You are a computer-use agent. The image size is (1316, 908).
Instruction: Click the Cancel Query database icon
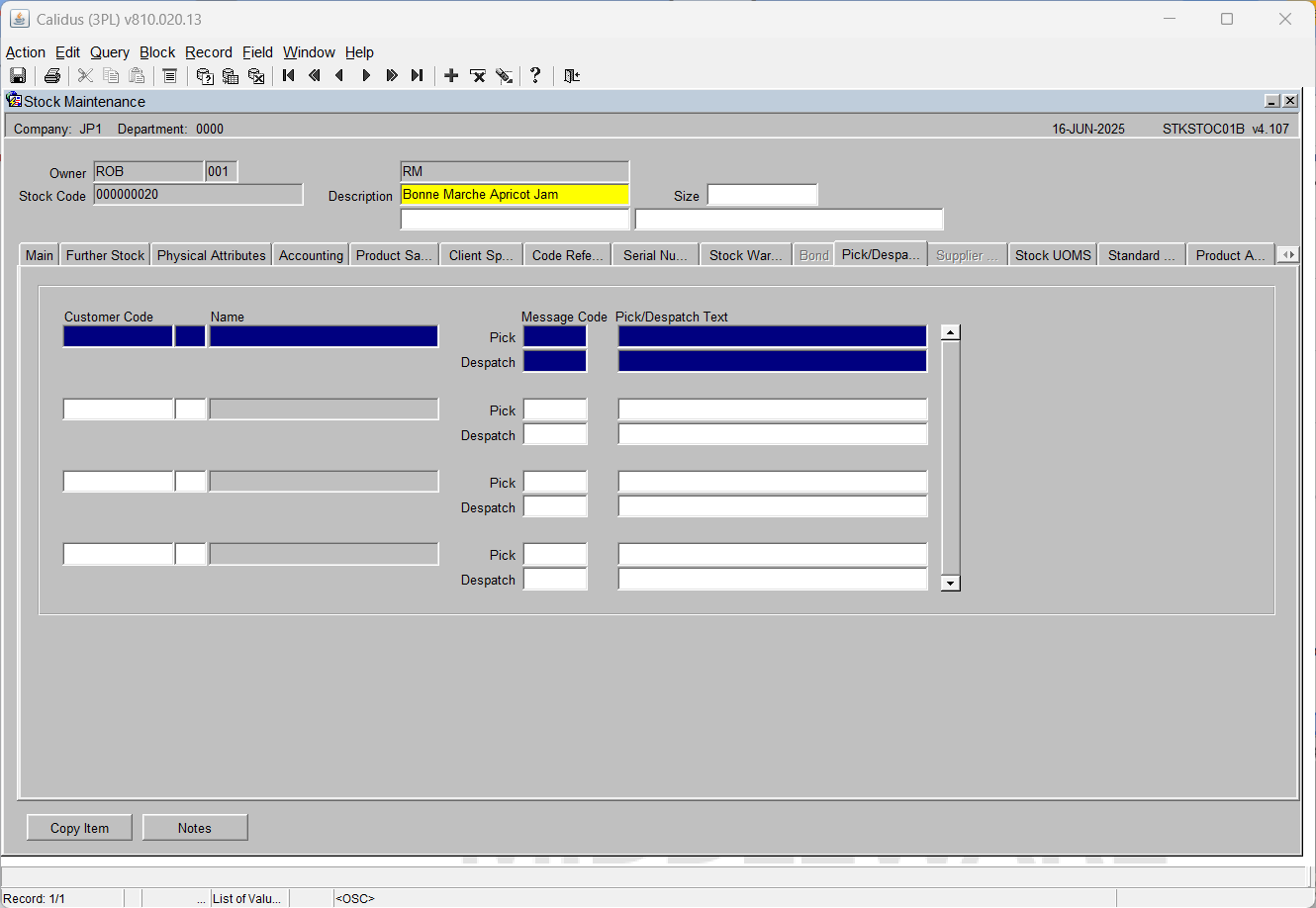[x=256, y=76]
